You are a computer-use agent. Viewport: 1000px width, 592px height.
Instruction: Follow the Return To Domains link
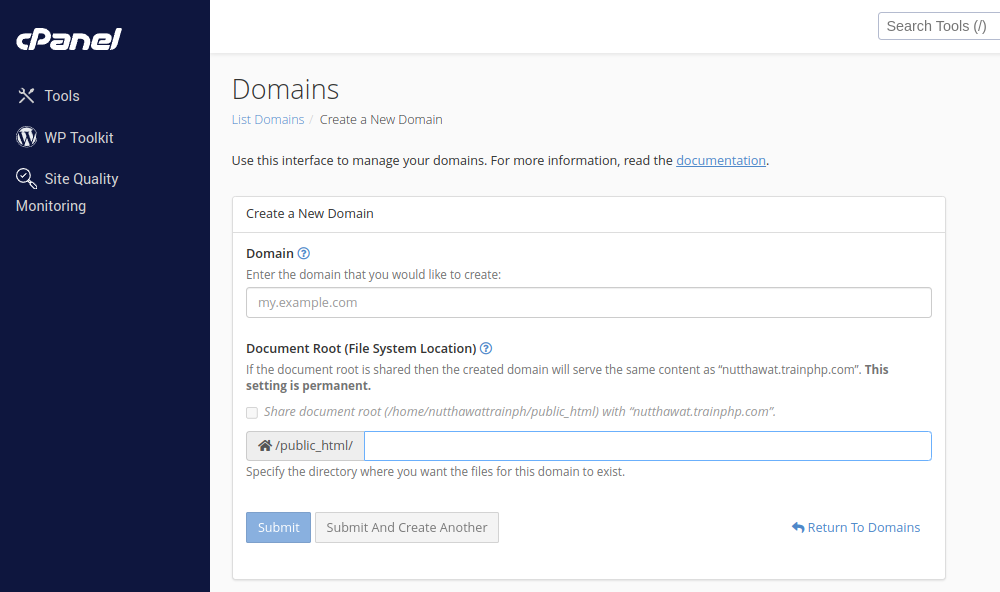[x=863, y=528]
